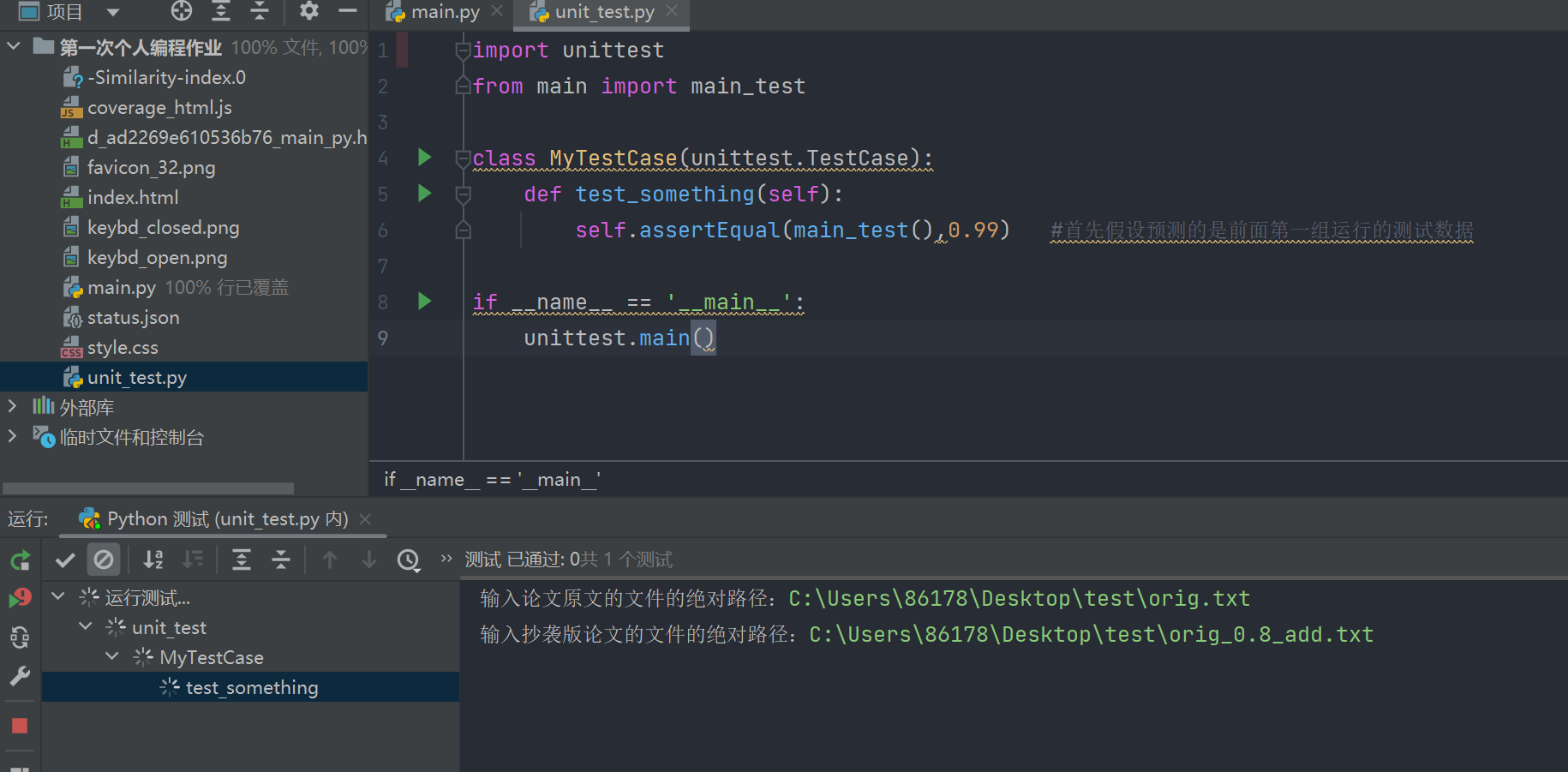Close the Python 测试 run tab
1568x772 pixels.
[365, 519]
